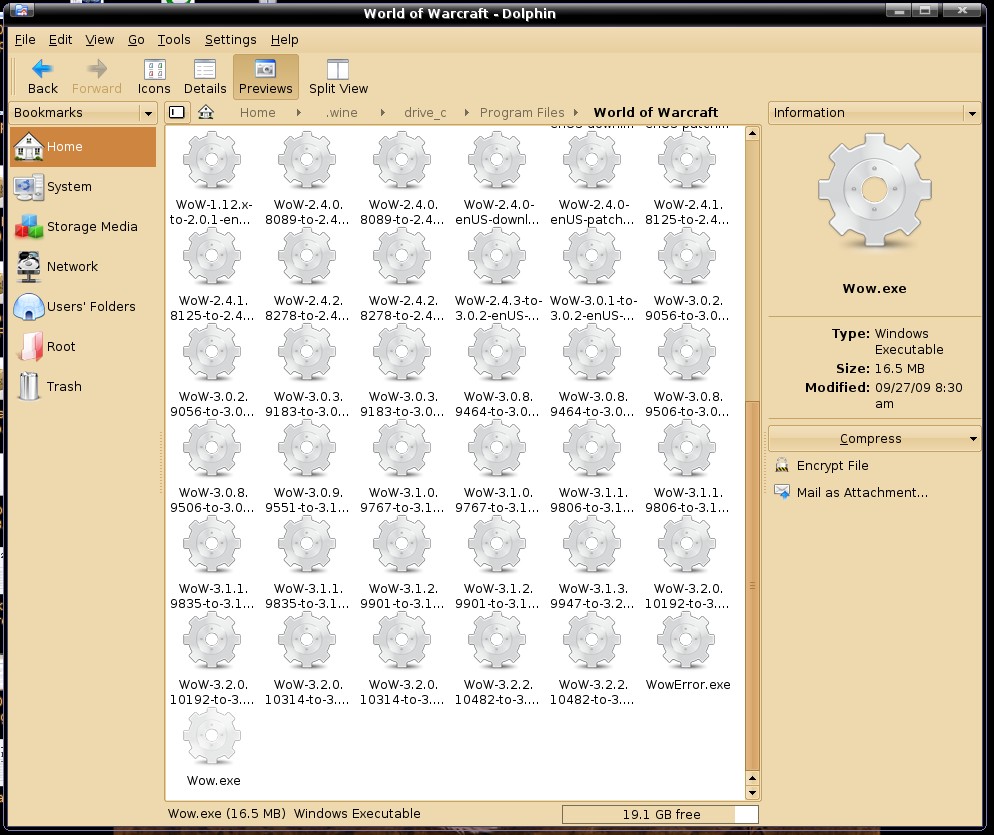Navigate to .wine in the breadcrumb
Viewport: 994px width, 835px height.
tap(342, 112)
